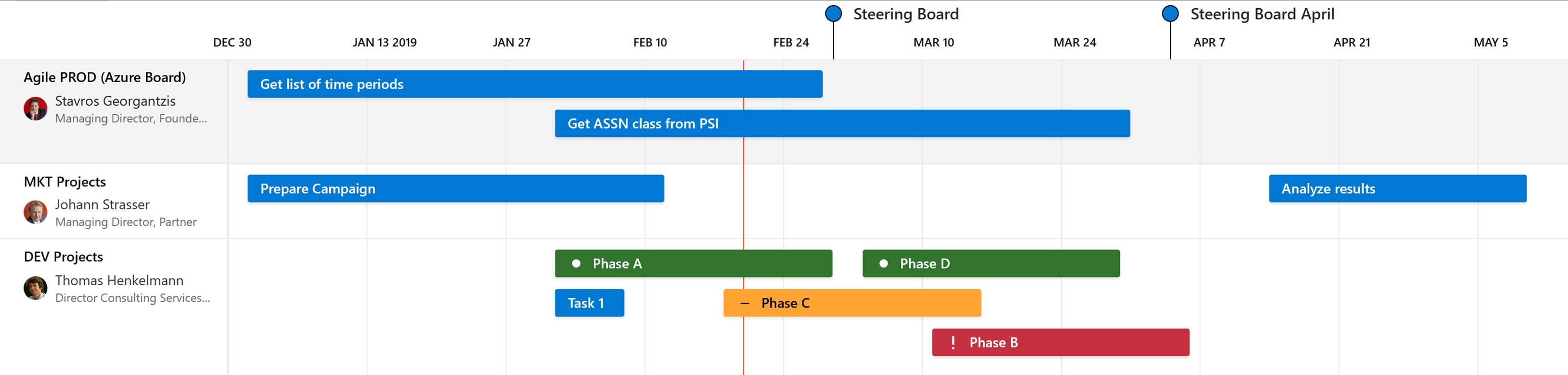Click Stavros Georgantzis profile photo

tap(35, 109)
